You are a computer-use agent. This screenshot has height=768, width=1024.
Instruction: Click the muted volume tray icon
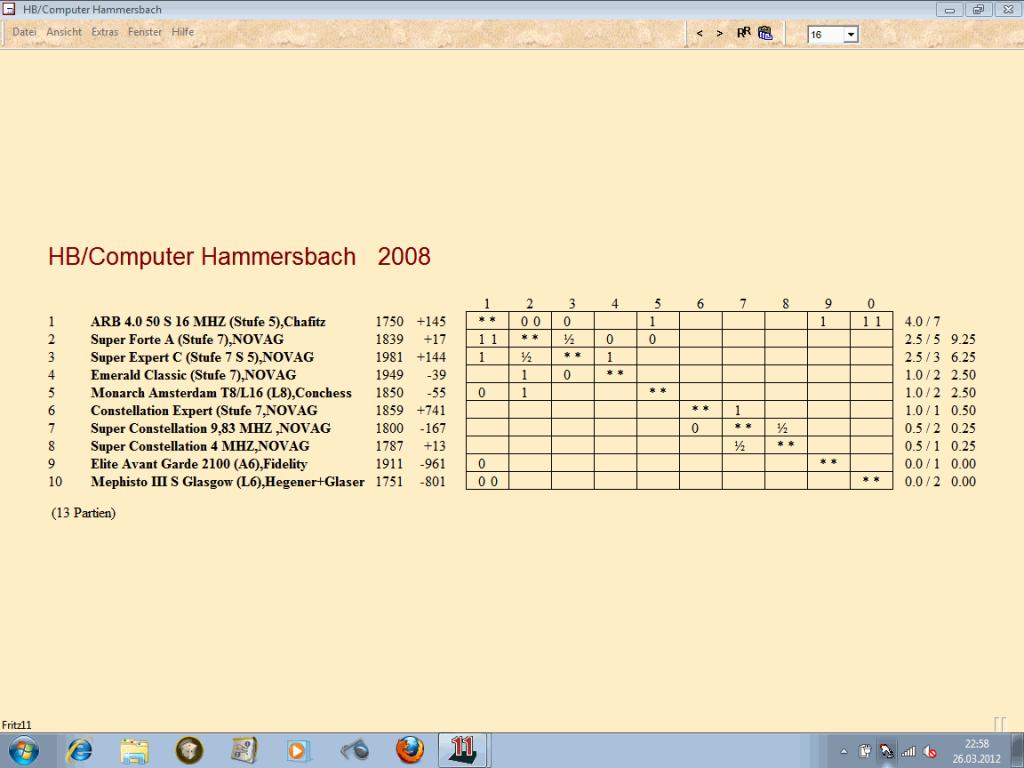930,752
